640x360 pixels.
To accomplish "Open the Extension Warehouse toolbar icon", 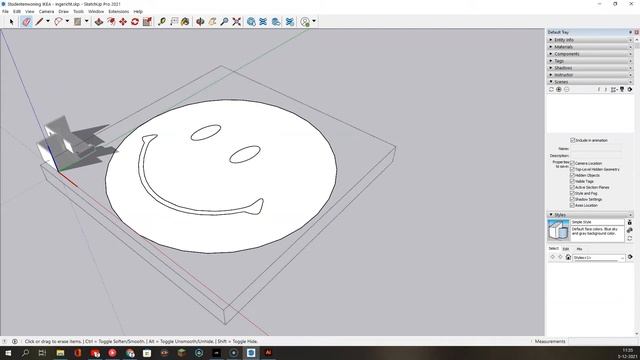I will 263,22.
